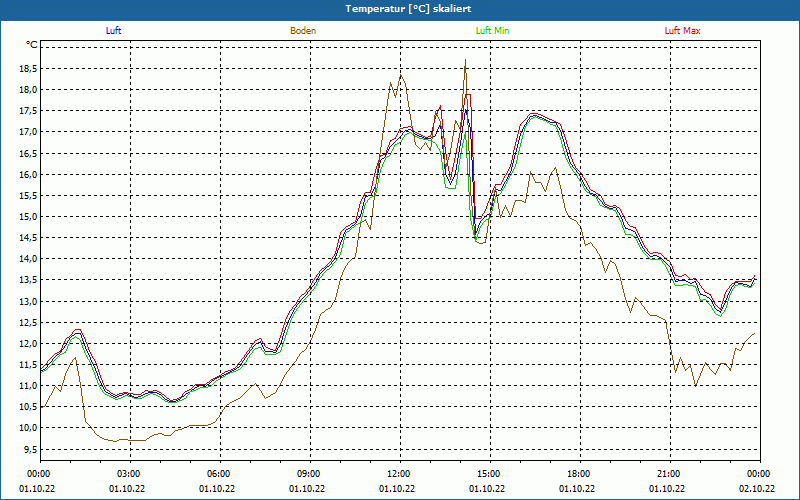Select the Boden legend label
Screen dimensions: 800x500
(x=303, y=31)
